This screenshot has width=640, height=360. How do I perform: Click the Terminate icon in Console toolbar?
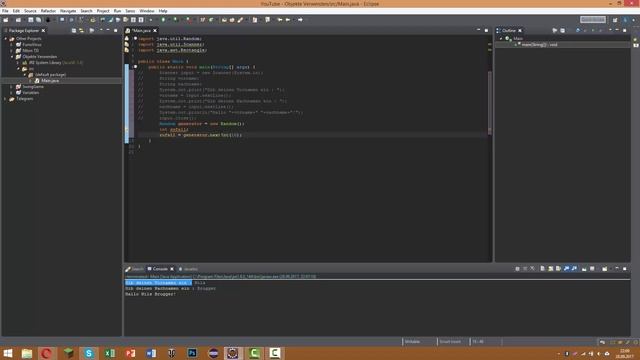(x=518, y=269)
